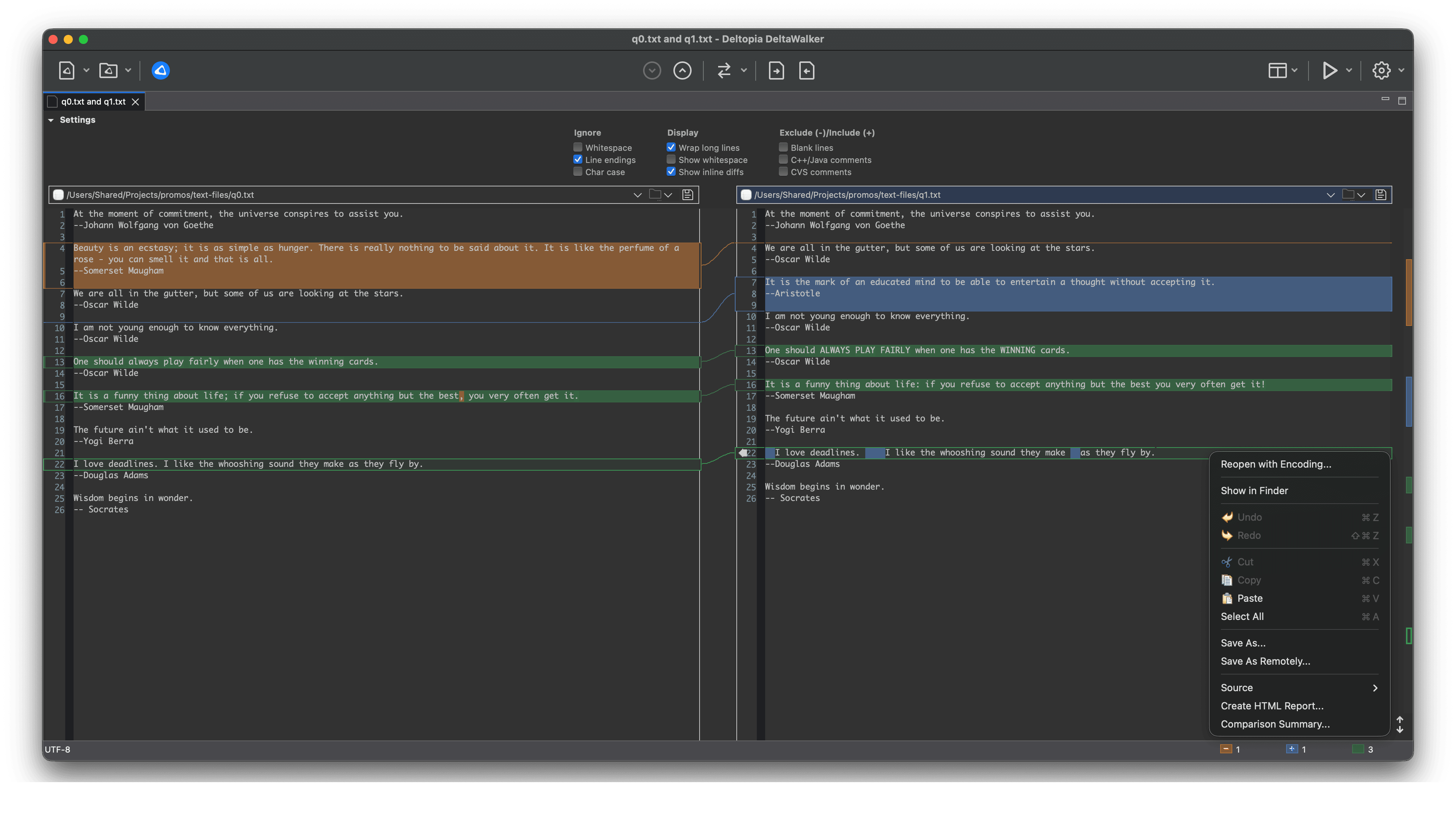Click the layout panes icon

click(1277, 70)
